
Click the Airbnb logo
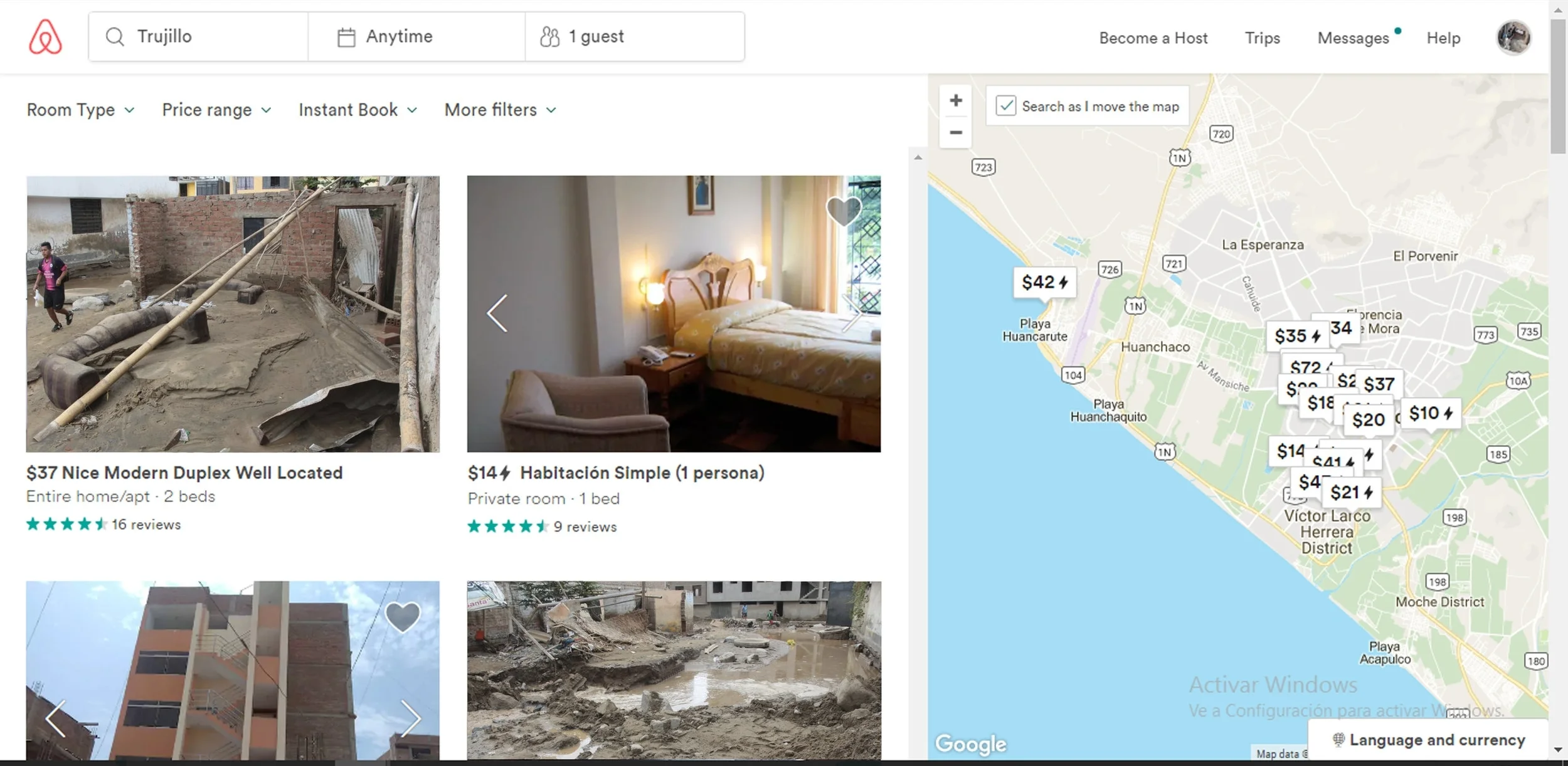45,36
